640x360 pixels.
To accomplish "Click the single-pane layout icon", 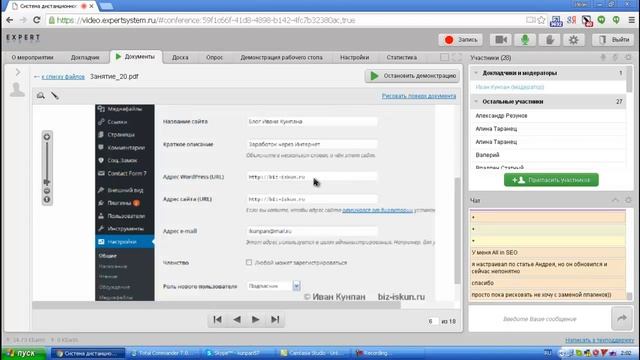I will pyautogui.click(x=444, y=58).
